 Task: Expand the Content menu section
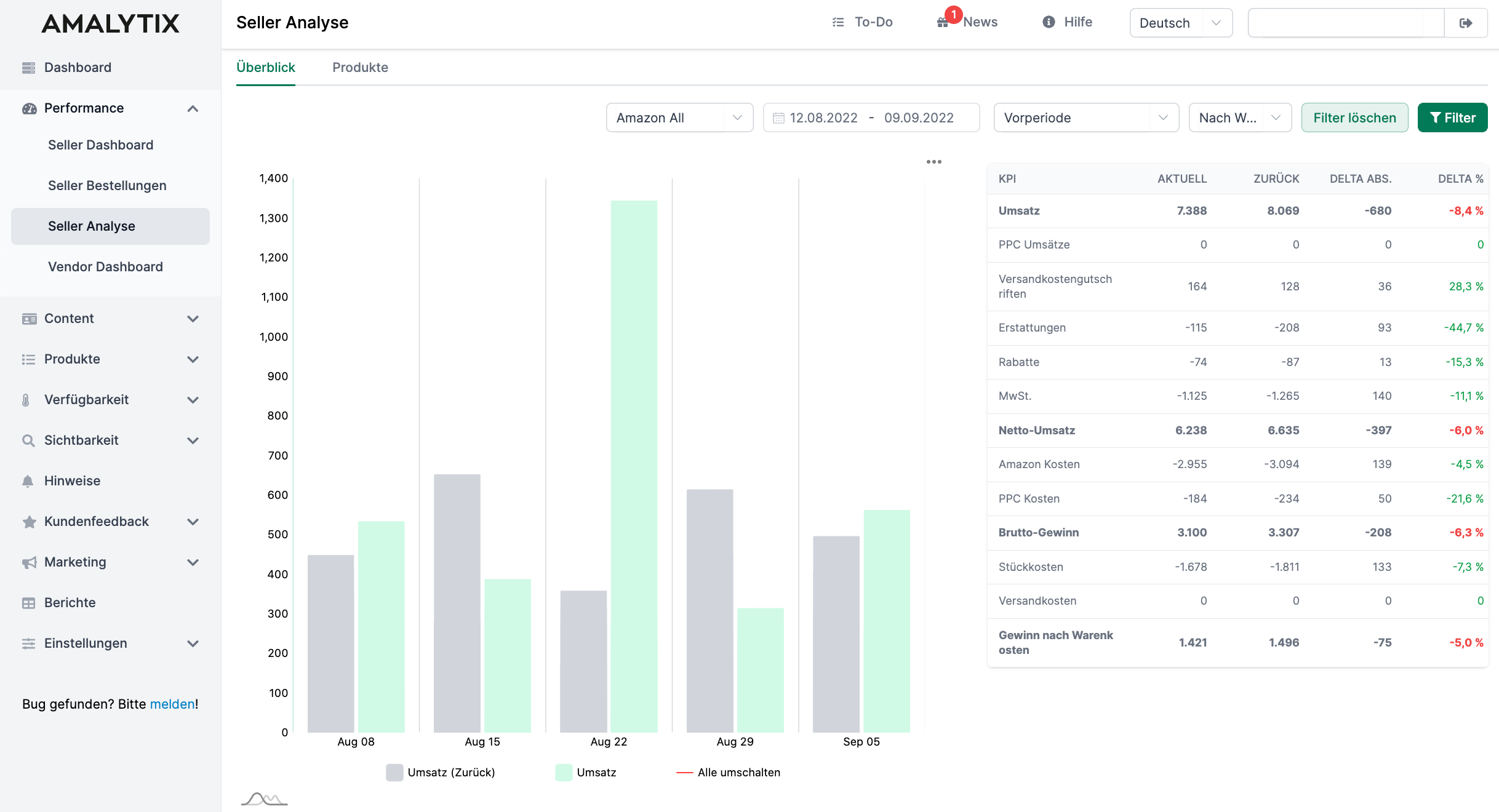(193, 319)
